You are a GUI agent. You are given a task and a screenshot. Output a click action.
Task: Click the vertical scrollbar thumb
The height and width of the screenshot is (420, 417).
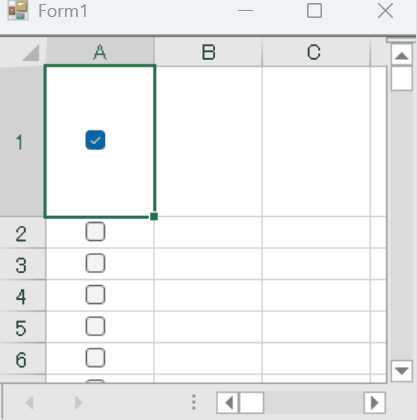(x=402, y=78)
